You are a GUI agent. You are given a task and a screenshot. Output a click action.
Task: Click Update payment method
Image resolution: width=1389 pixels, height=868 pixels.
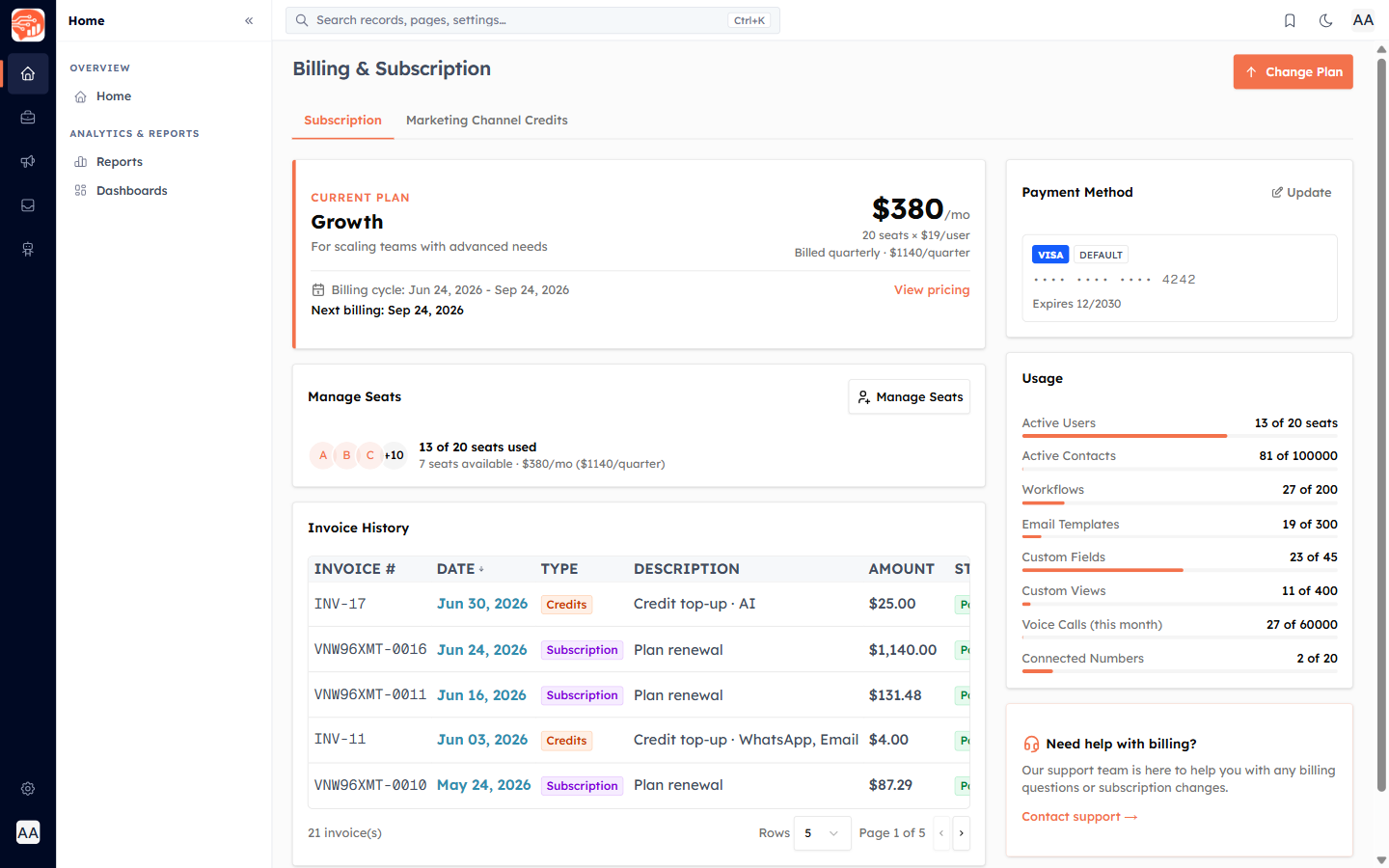point(1301,193)
